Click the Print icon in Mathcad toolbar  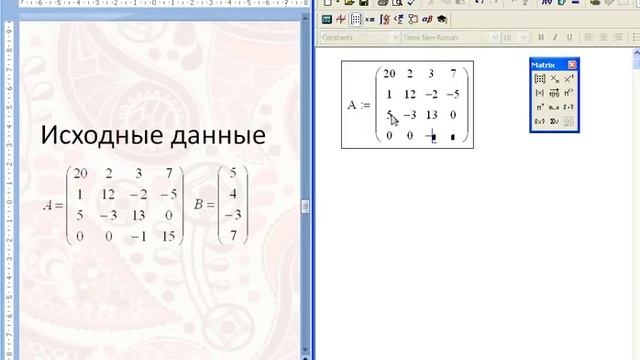382,3
